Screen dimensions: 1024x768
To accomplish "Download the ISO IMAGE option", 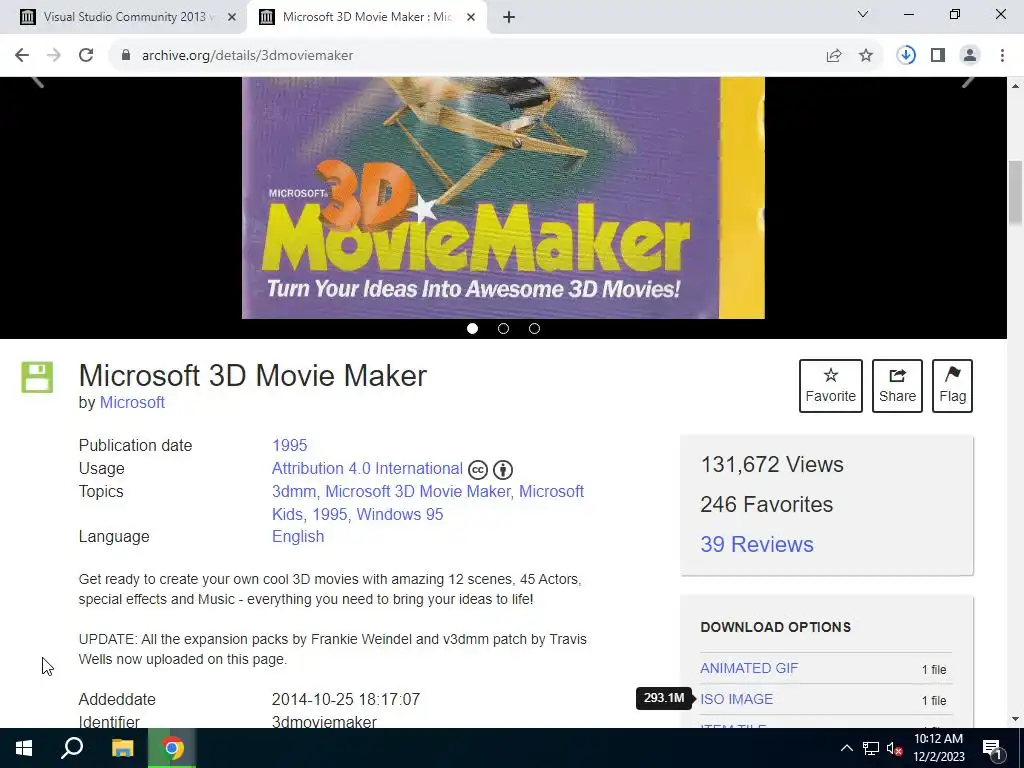I will point(737,699).
